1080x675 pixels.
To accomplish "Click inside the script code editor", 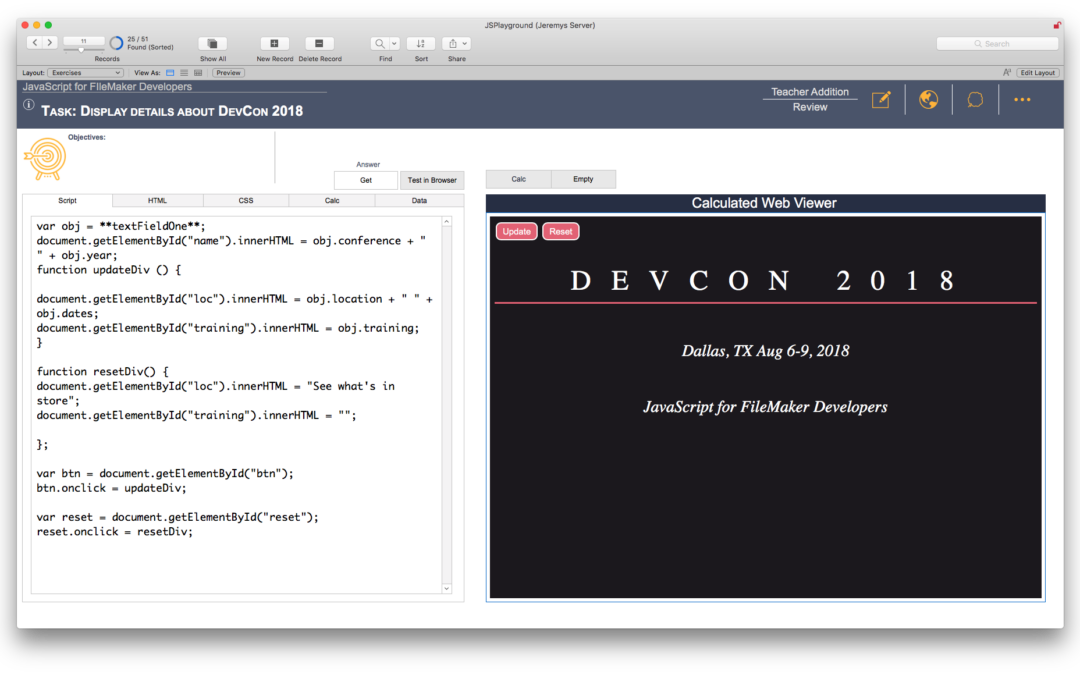I will point(236,405).
